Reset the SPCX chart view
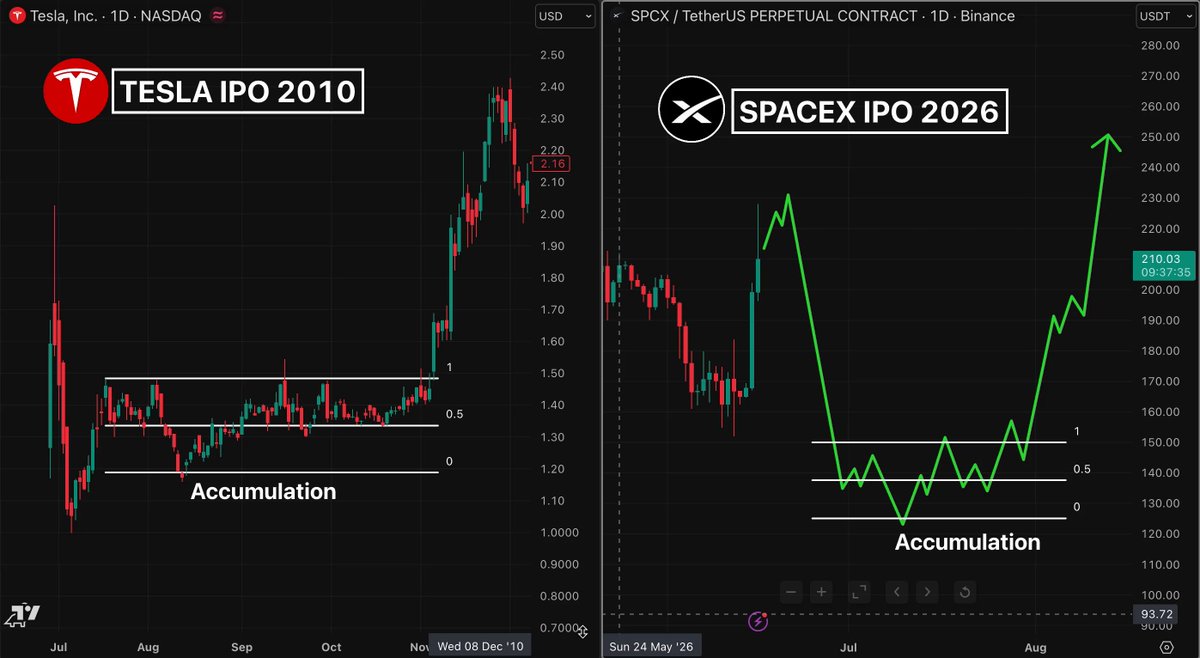 click(x=964, y=592)
